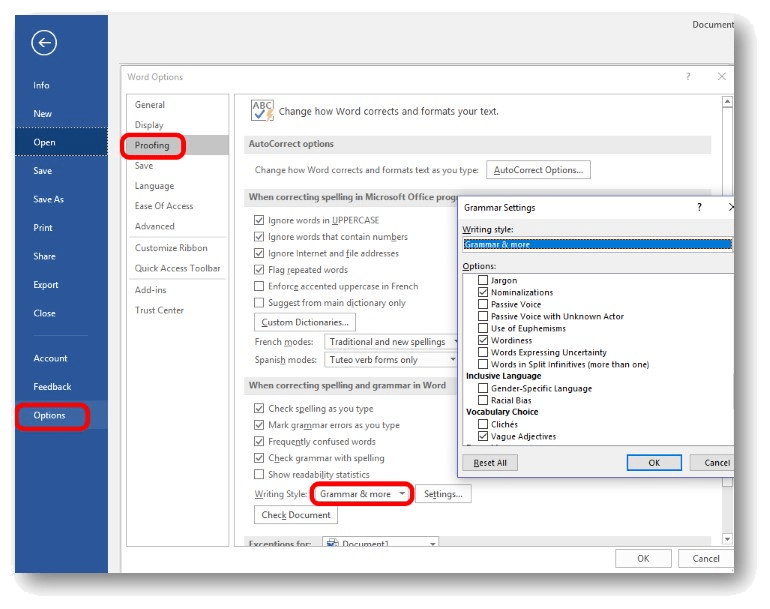The height and width of the screenshot is (609, 770).
Task: Click the ABC proofing checkmark icon
Action: tap(262, 110)
